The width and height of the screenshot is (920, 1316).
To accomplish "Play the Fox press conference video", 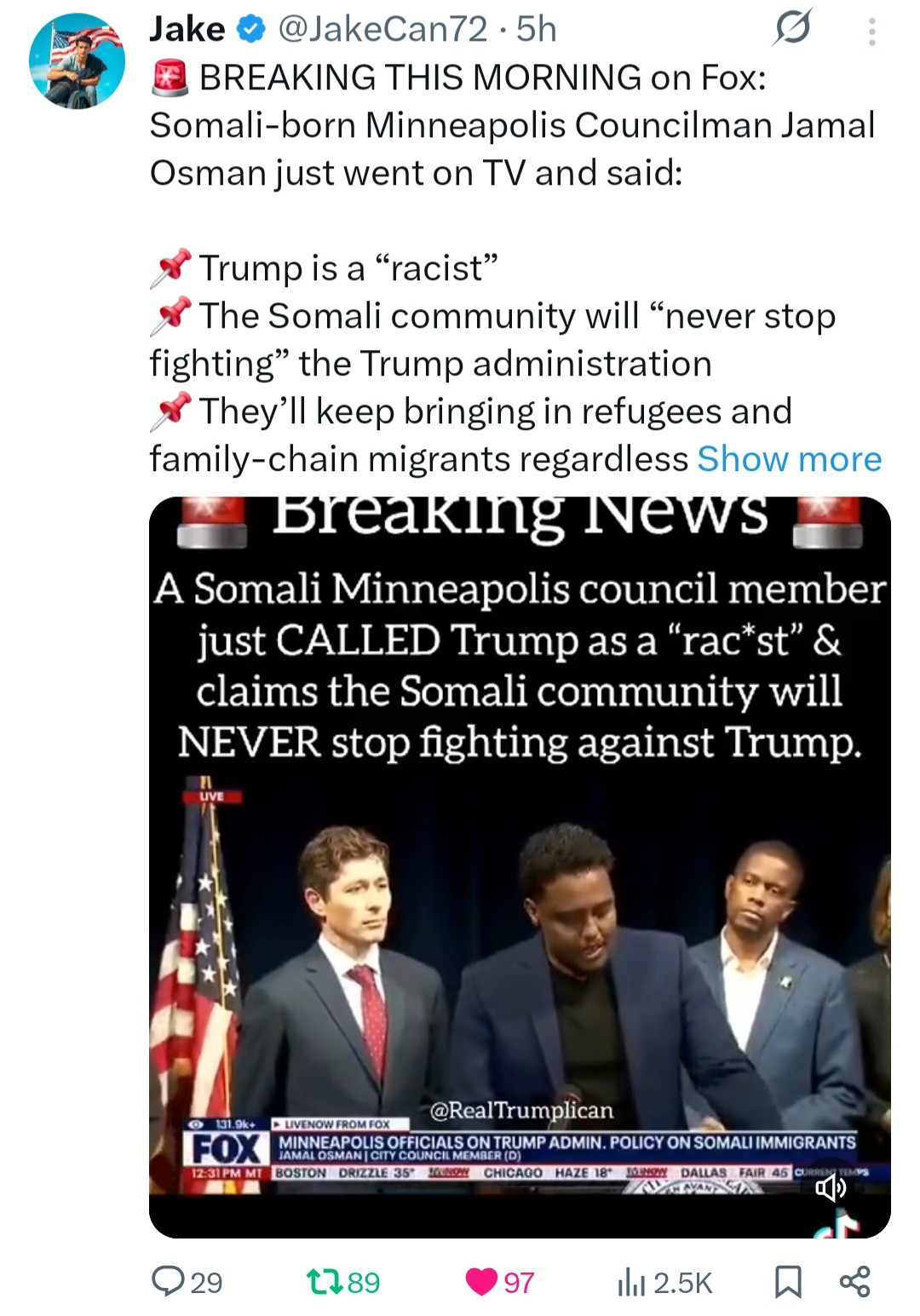I will [520, 867].
